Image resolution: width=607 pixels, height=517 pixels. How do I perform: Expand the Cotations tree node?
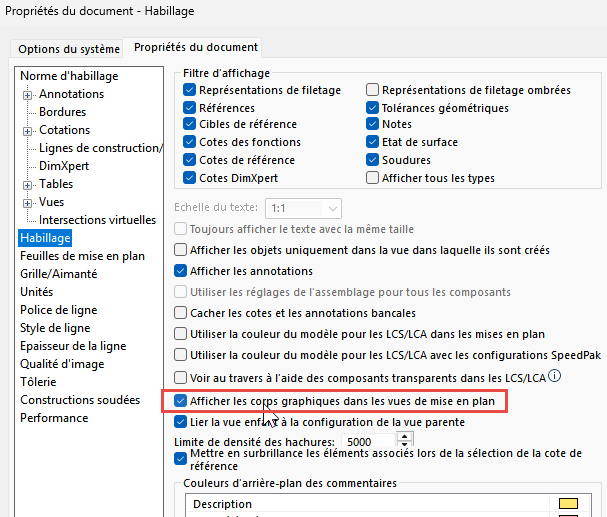point(28,130)
